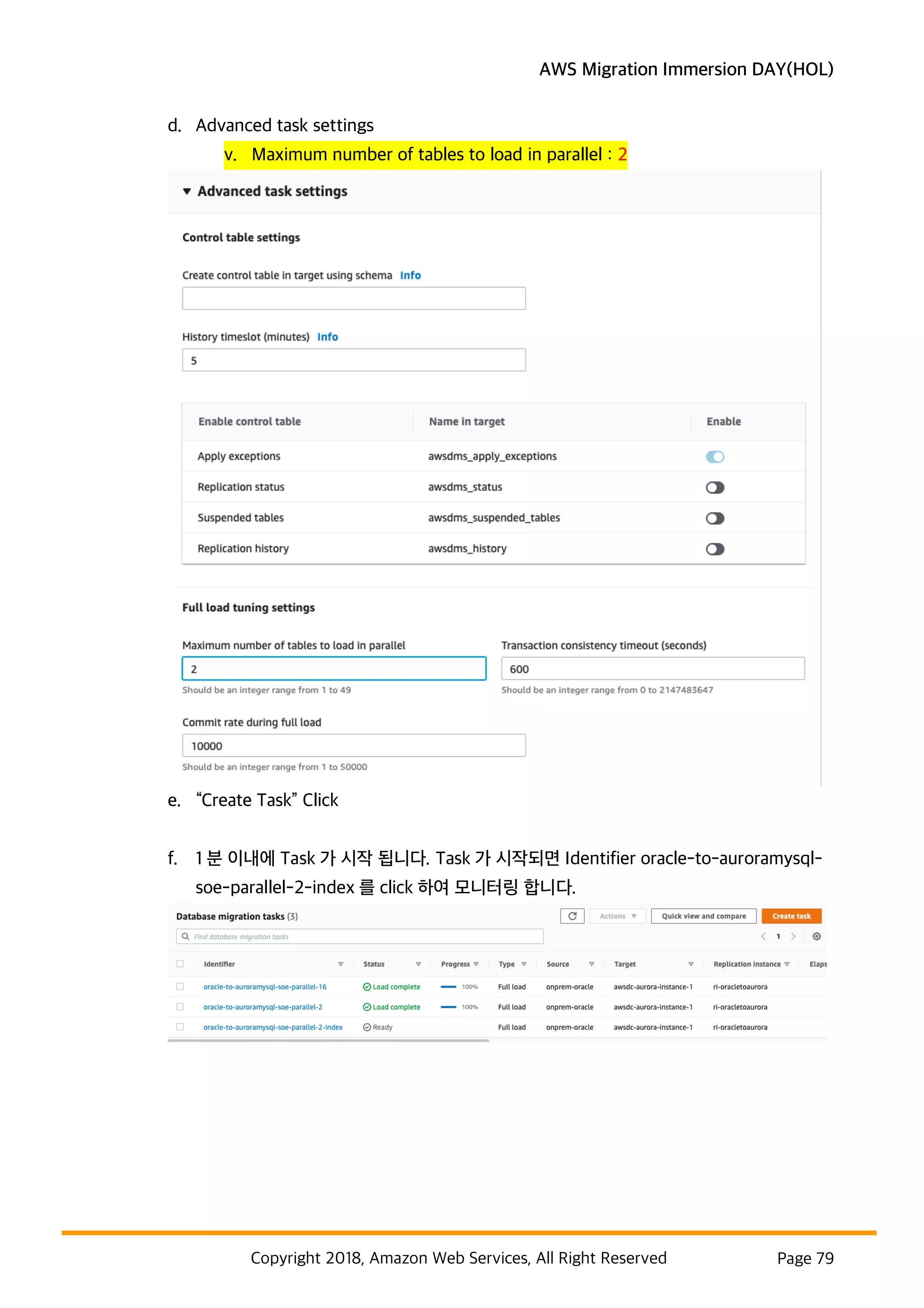The height and width of the screenshot is (1308, 924).
Task: Refresh the database migration tasks list
Action: point(572,916)
